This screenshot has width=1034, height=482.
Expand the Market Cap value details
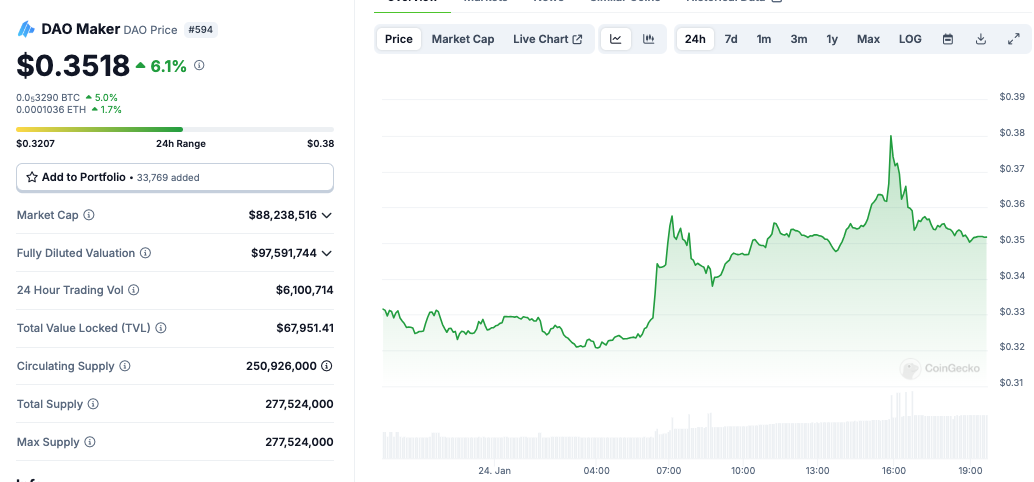coord(327,215)
